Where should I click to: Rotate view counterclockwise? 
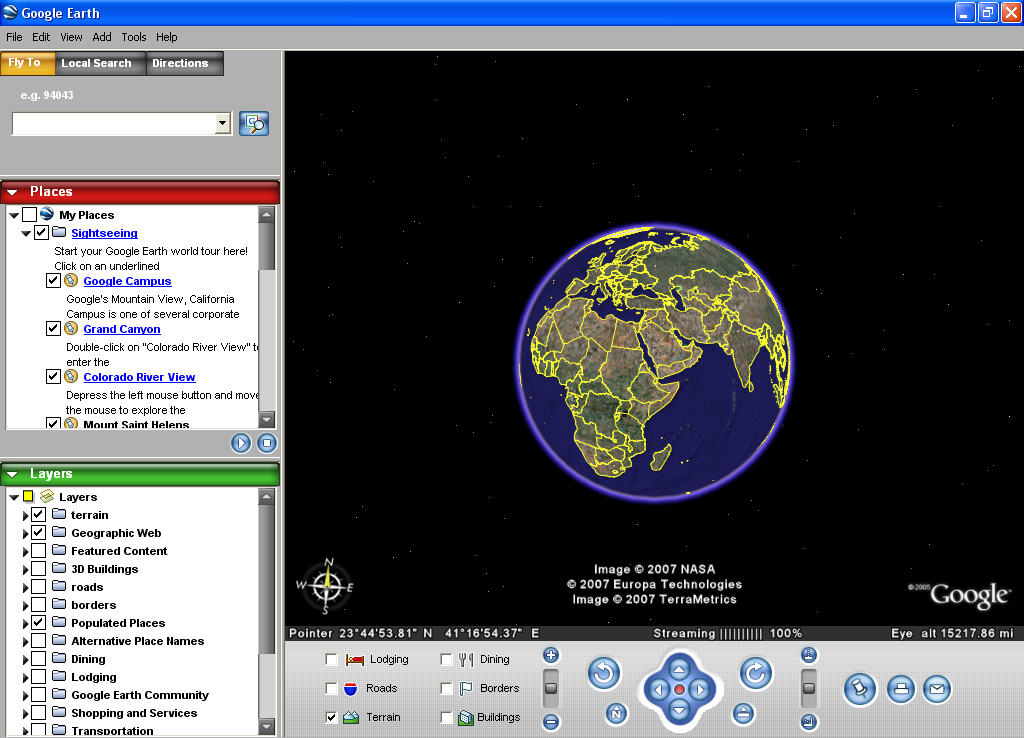(603, 673)
